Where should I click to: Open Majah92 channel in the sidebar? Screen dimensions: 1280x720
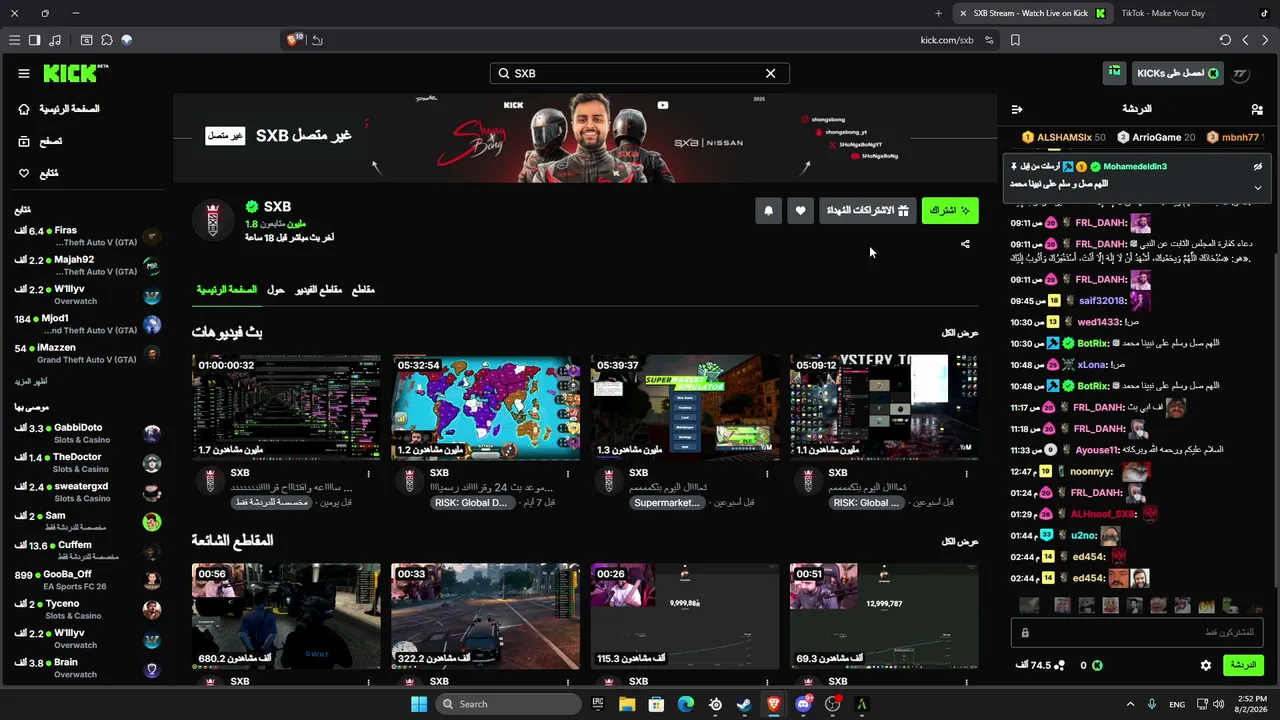(88, 266)
